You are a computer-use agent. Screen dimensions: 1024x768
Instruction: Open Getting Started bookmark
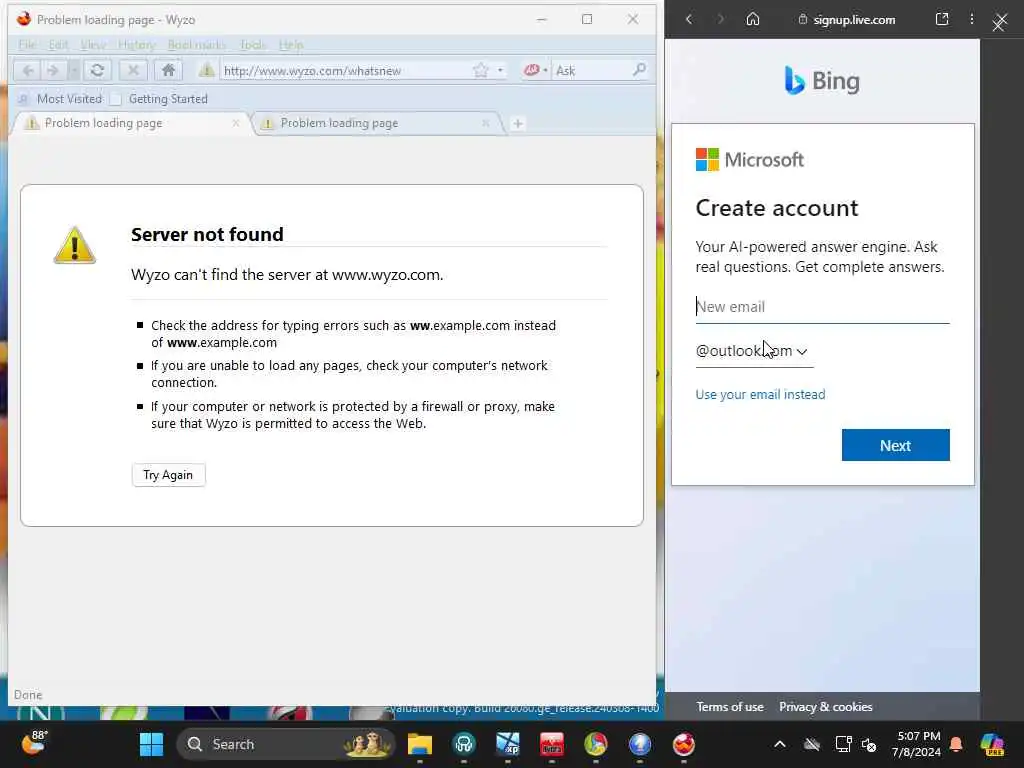[159, 99]
